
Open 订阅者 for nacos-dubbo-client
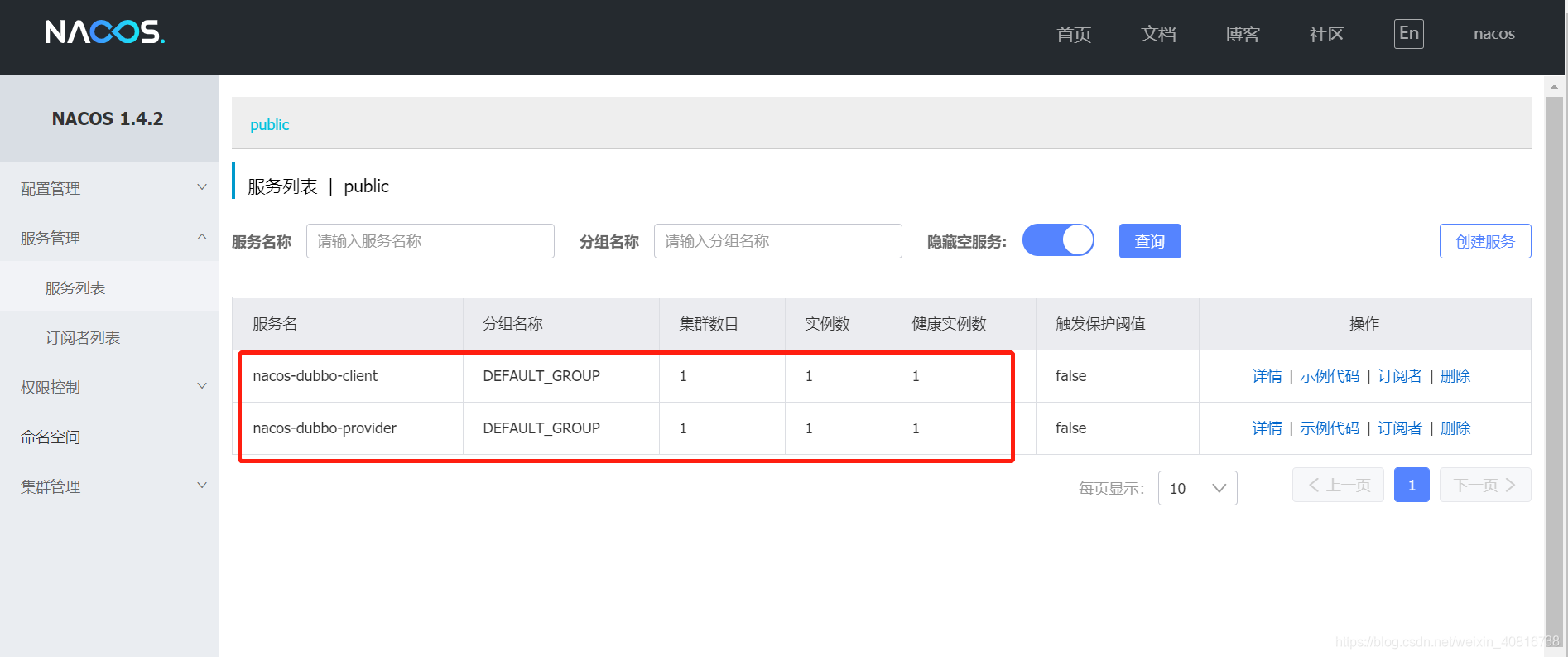pyautogui.click(x=1400, y=376)
